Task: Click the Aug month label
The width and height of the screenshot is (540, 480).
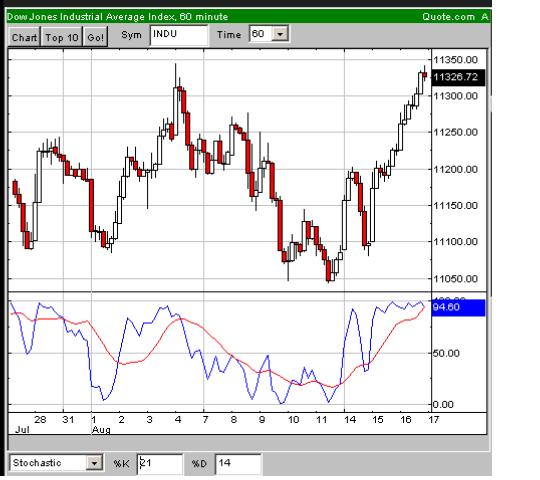Action: (x=101, y=430)
